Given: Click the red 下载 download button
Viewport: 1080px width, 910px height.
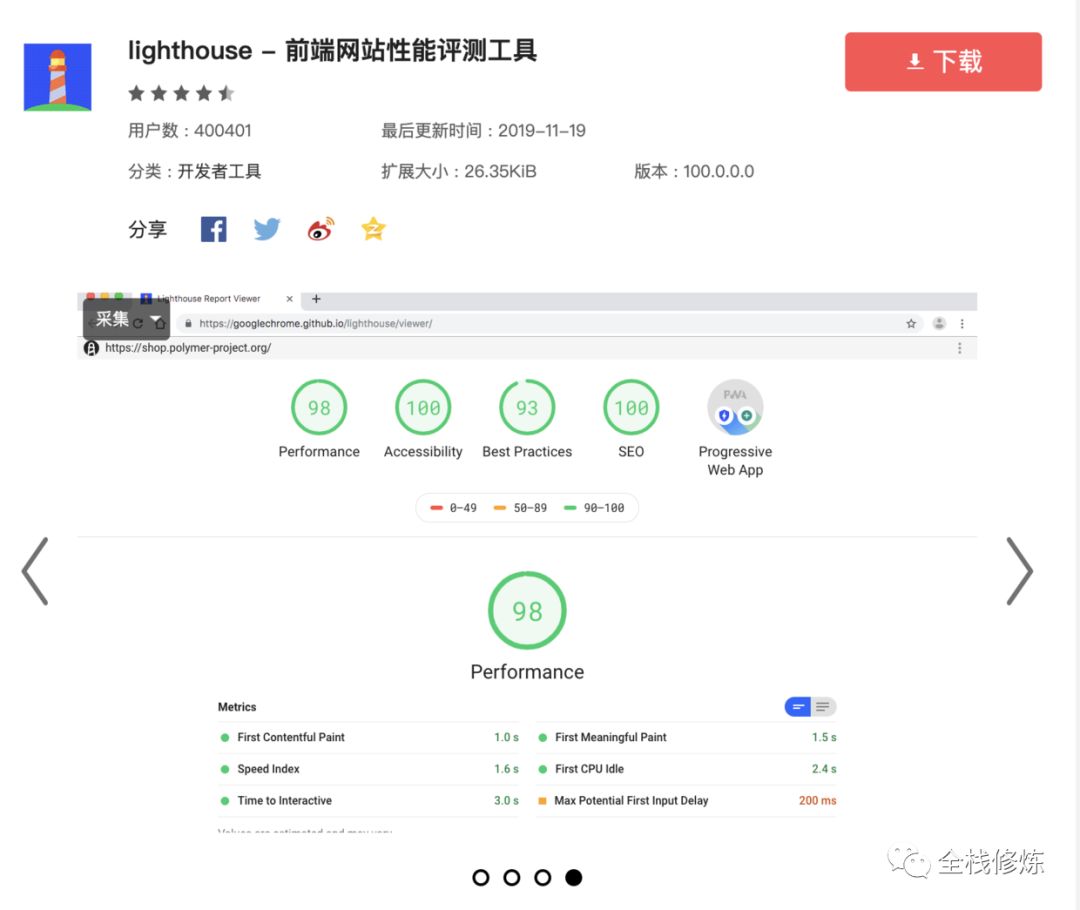Looking at the screenshot, I should point(942,61).
